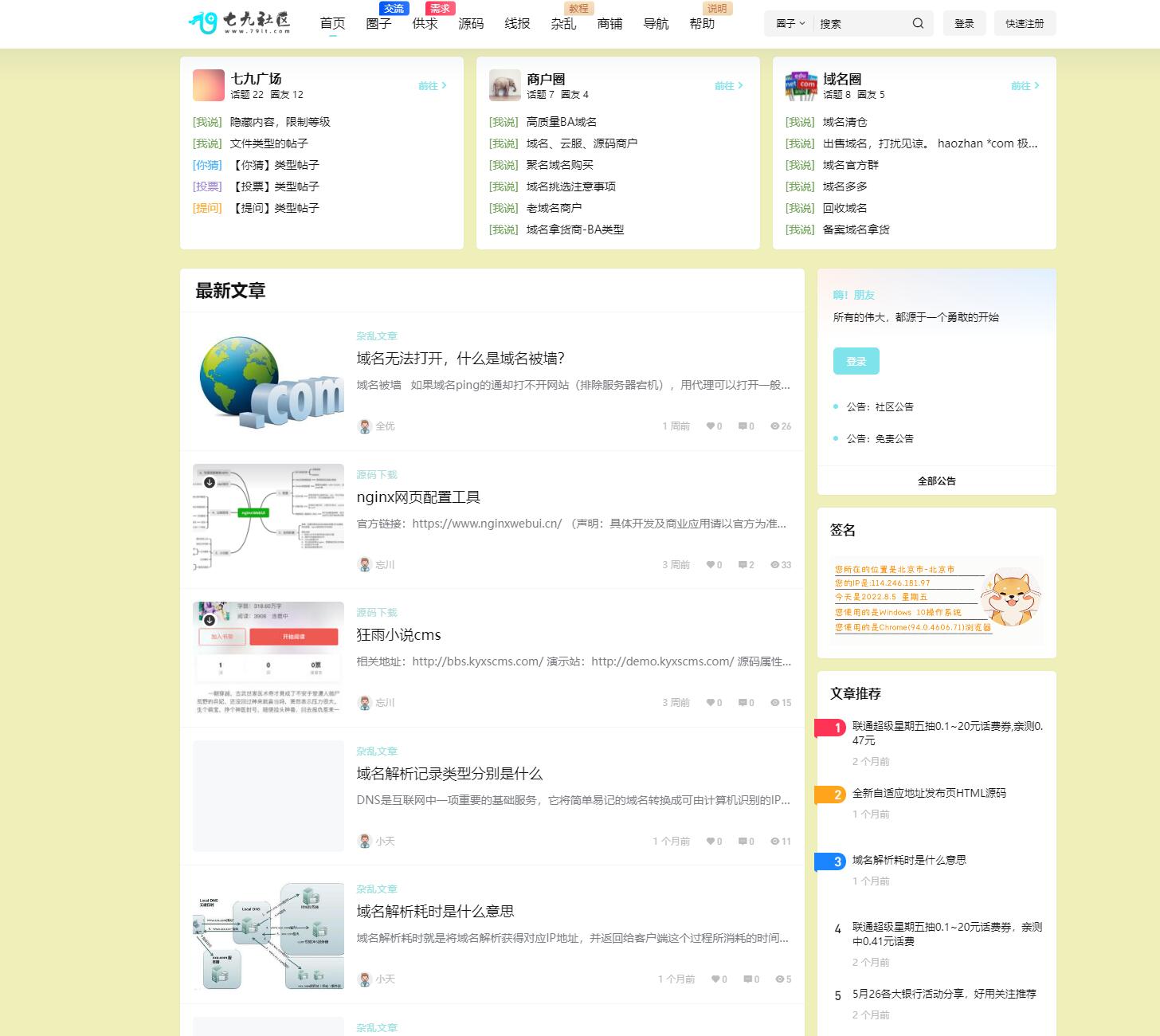Image resolution: width=1160 pixels, height=1036 pixels.
Task: Open the post 高质量BA域名
Action: click(562, 122)
